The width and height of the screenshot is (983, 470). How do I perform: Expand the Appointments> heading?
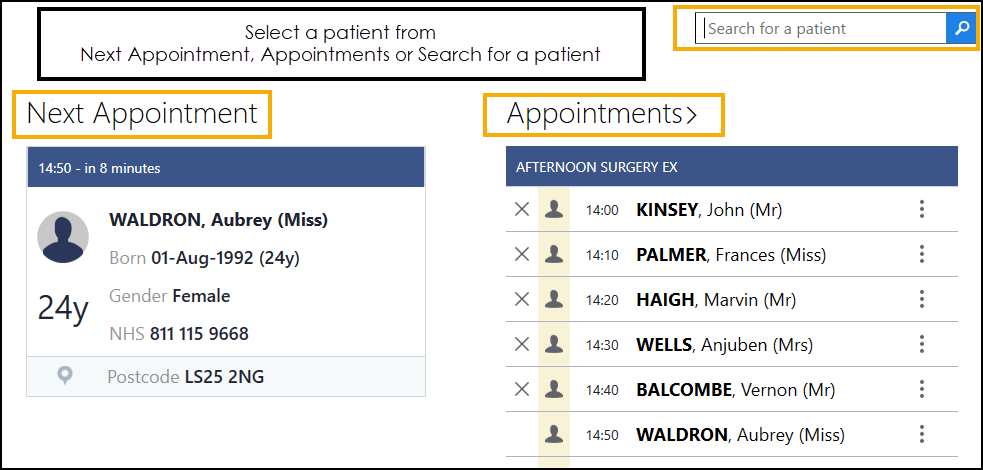602,115
